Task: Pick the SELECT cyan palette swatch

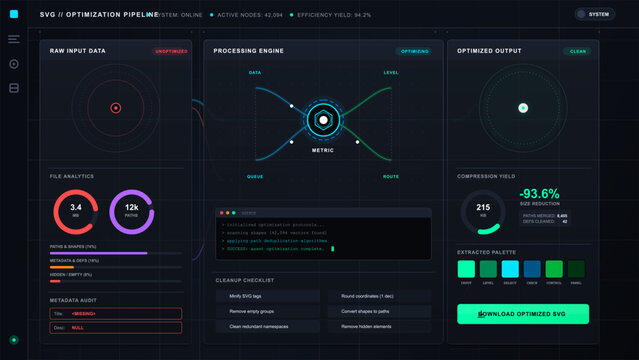Action: point(510,269)
